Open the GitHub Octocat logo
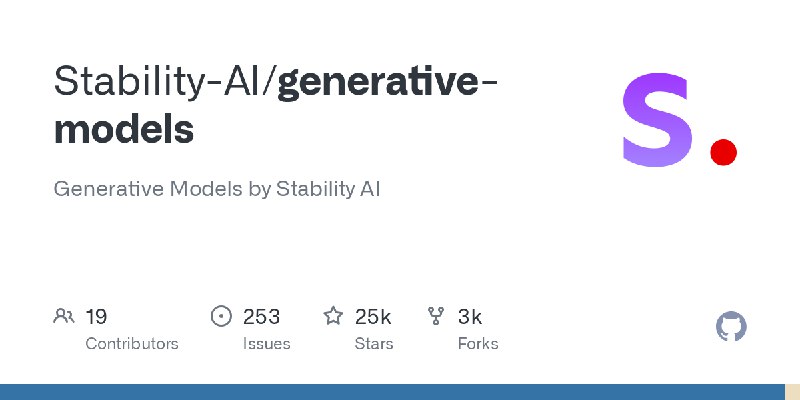This screenshot has width=800, height=400. (x=731, y=327)
